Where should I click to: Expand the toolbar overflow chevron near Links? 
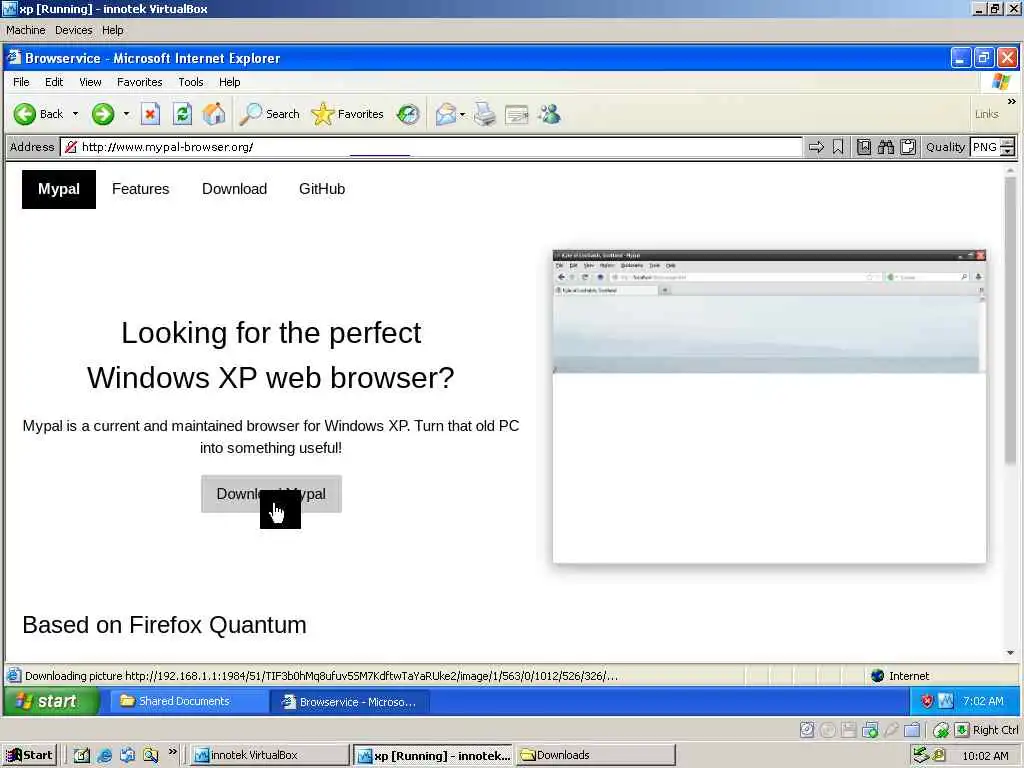pyautogui.click(x=1012, y=101)
